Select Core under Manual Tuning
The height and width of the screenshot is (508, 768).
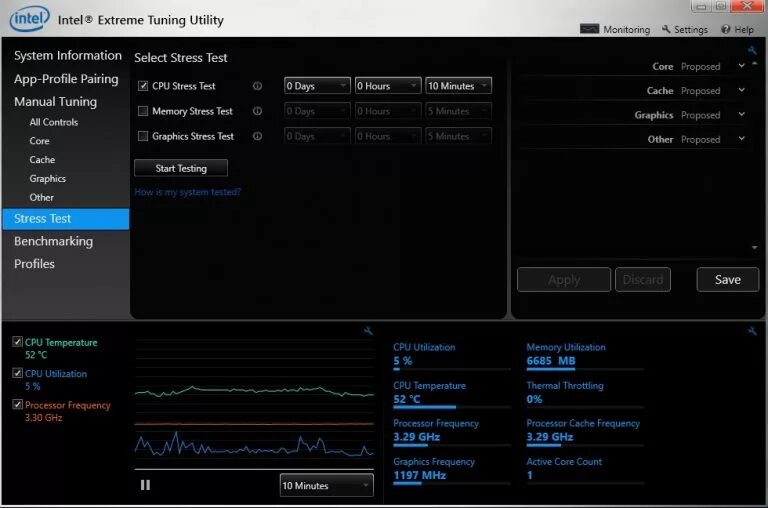[x=39, y=141]
